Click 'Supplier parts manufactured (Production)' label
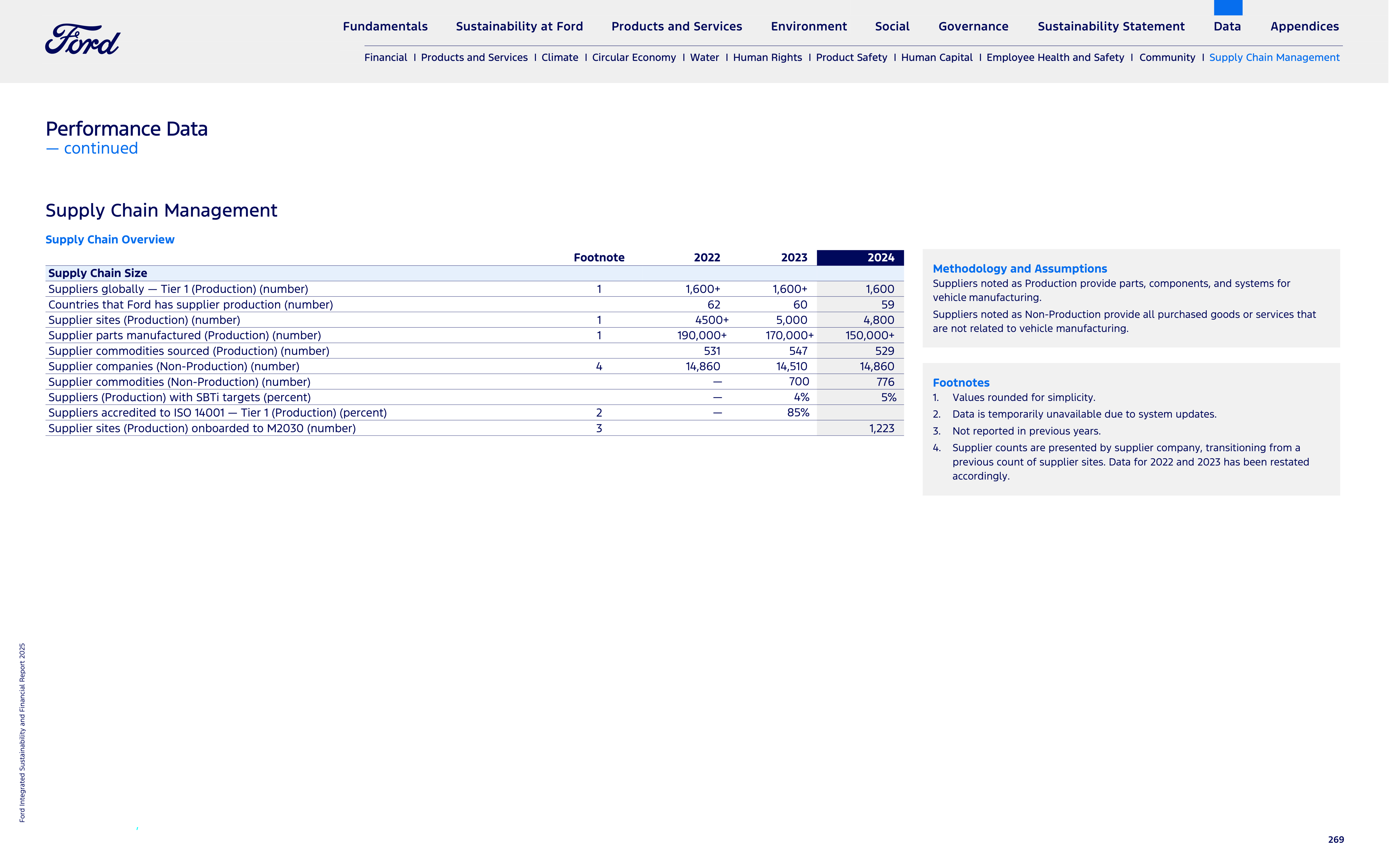 pyautogui.click(x=184, y=336)
